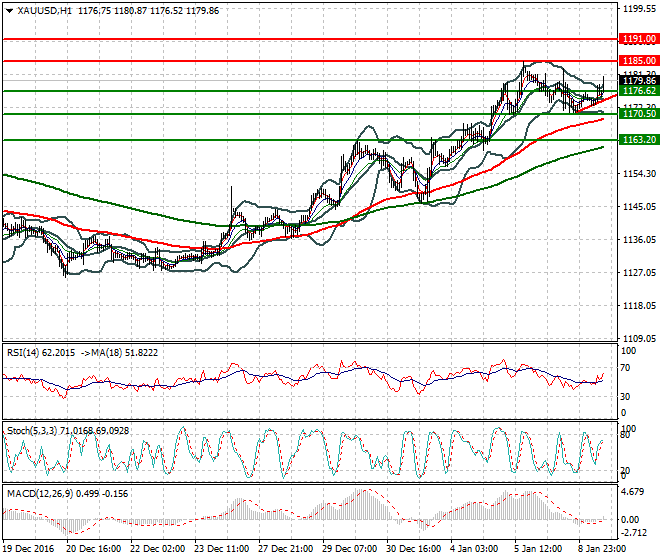Click the 1136.05 price axis value
Image resolution: width=660 pixels, height=560 pixels.
[x=639, y=239]
